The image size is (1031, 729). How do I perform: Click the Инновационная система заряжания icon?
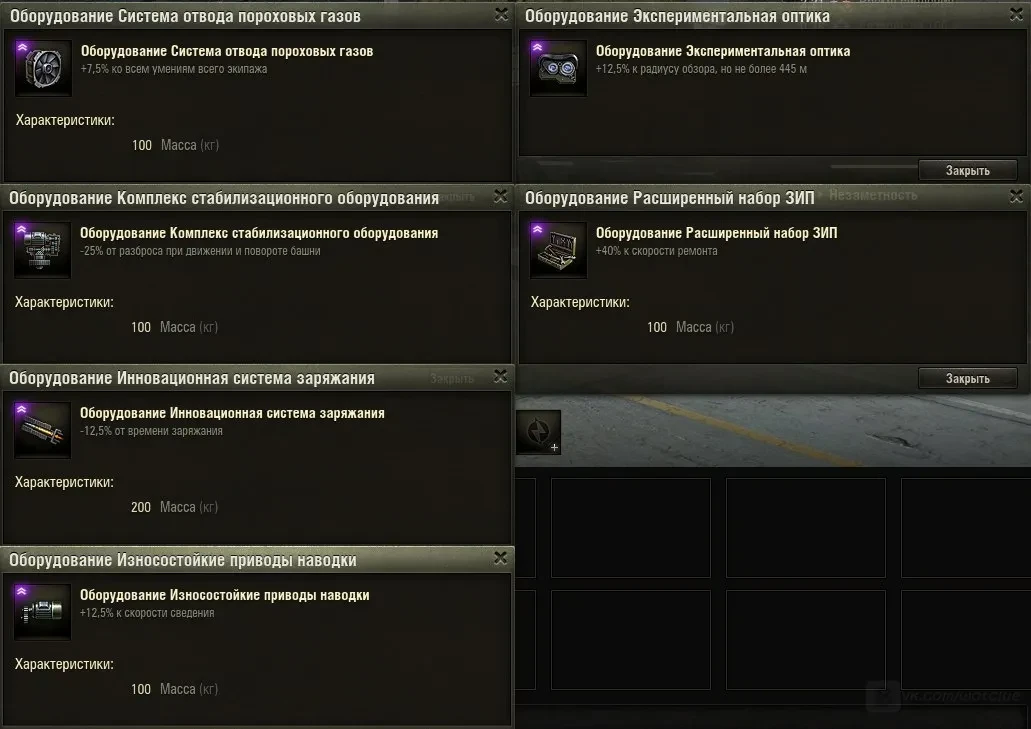click(x=43, y=430)
